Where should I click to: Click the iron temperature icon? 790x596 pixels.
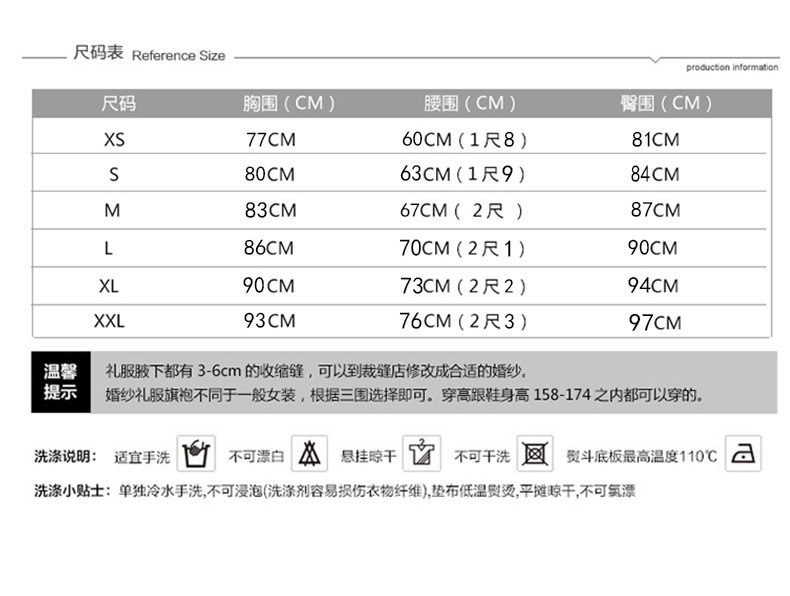coord(742,455)
